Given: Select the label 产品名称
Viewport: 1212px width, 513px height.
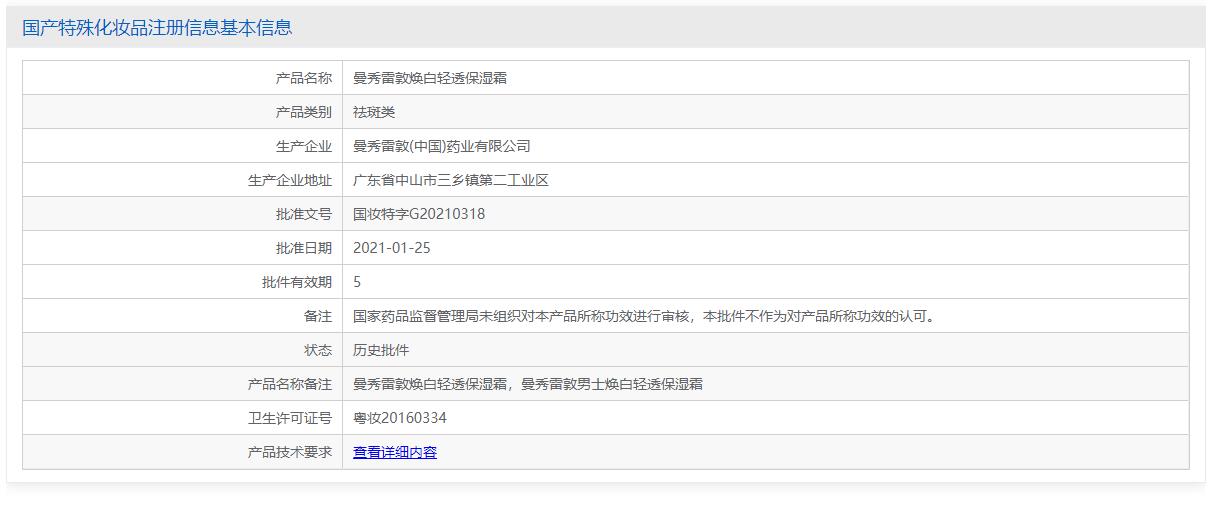Looking at the screenshot, I should tap(304, 78).
